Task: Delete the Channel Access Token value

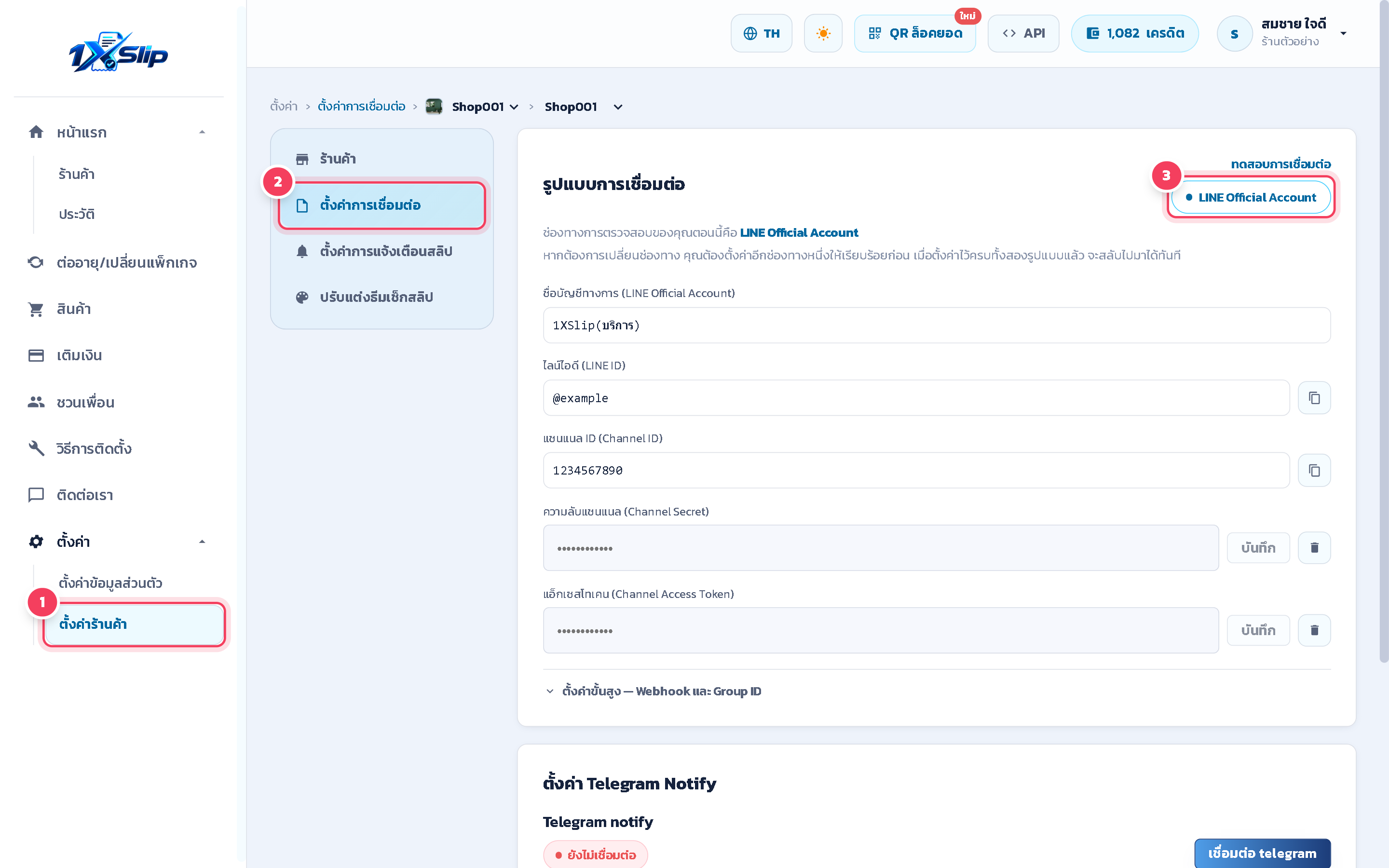Action: point(1314,630)
